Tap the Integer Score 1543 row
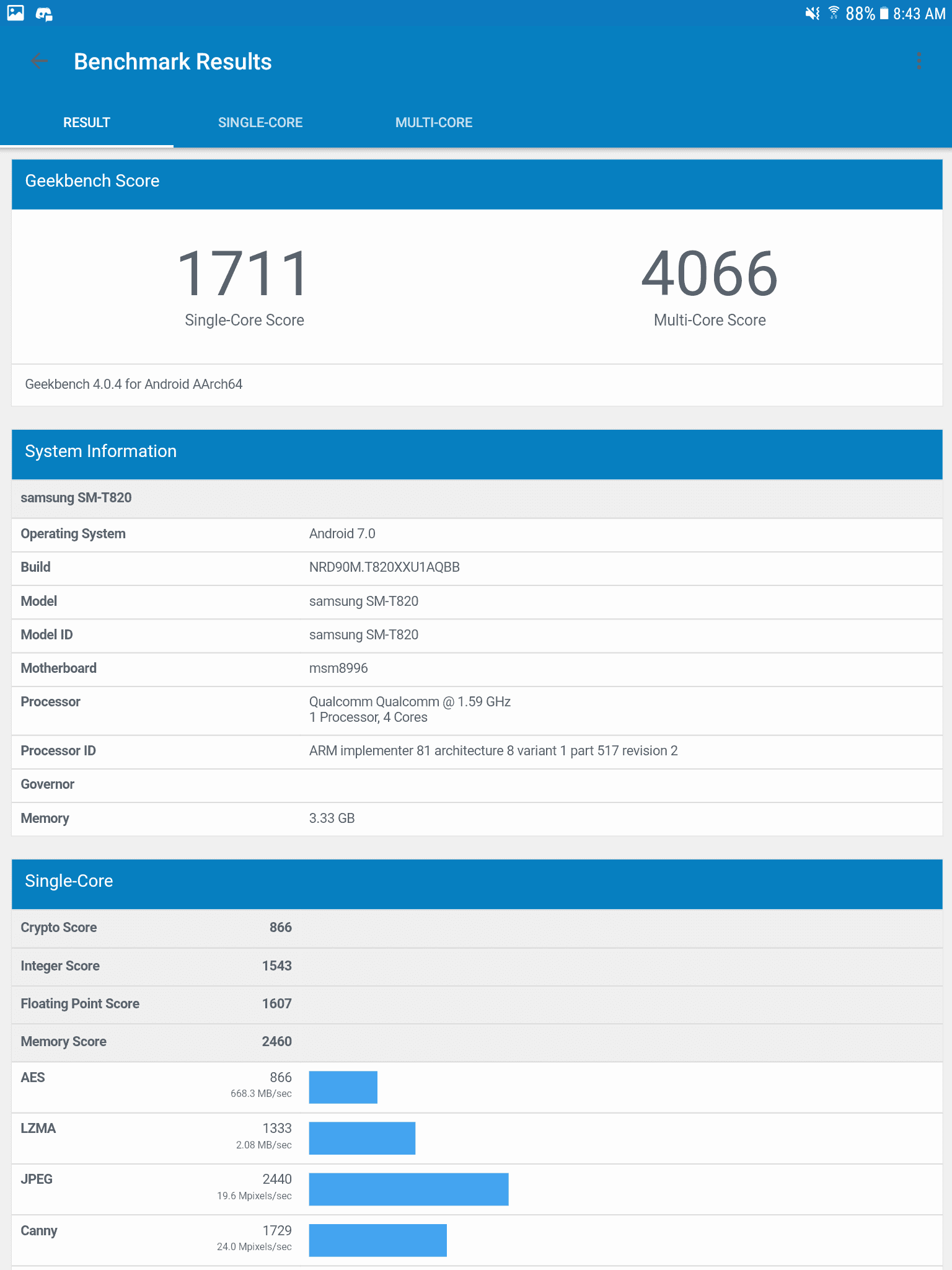 pos(477,966)
